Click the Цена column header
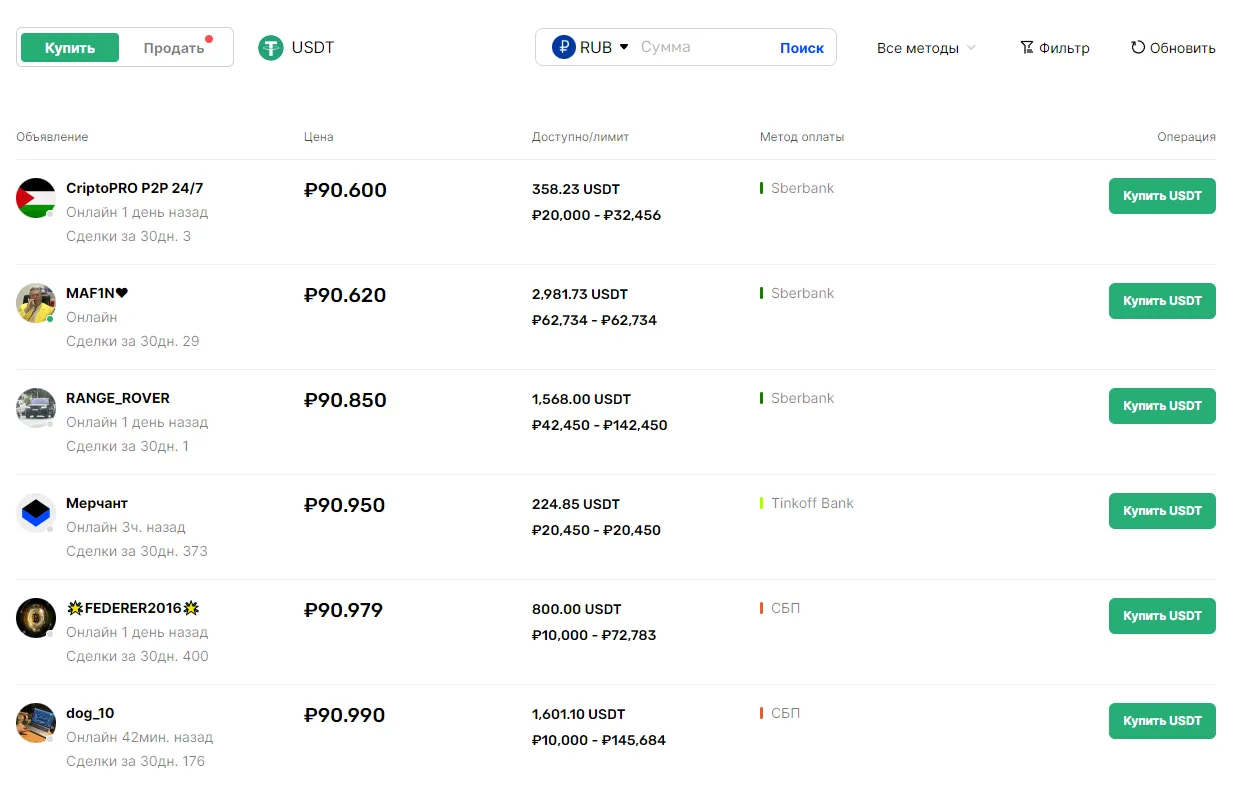 coord(319,137)
